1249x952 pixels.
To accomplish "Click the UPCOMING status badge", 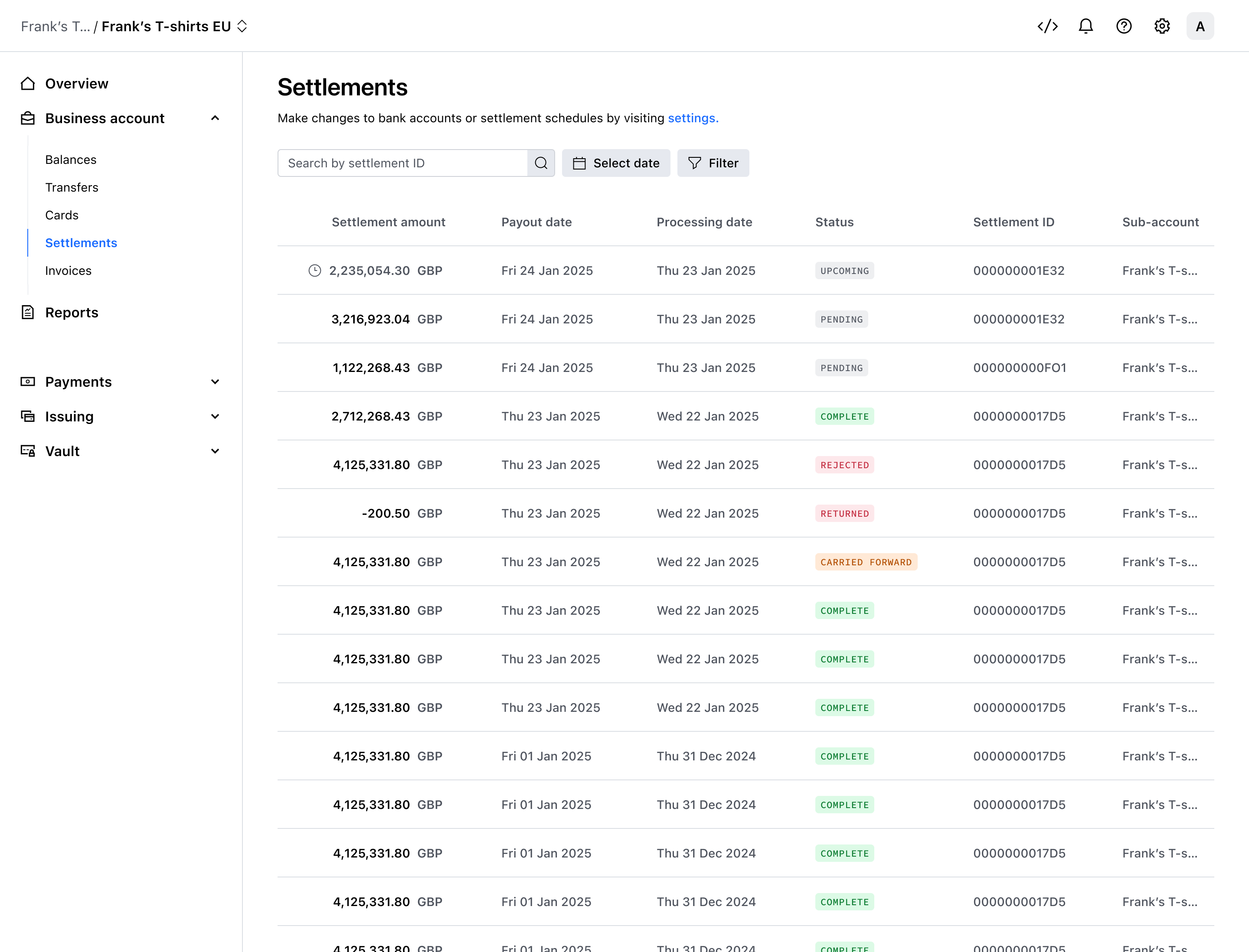I will click(x=844, y=271).
